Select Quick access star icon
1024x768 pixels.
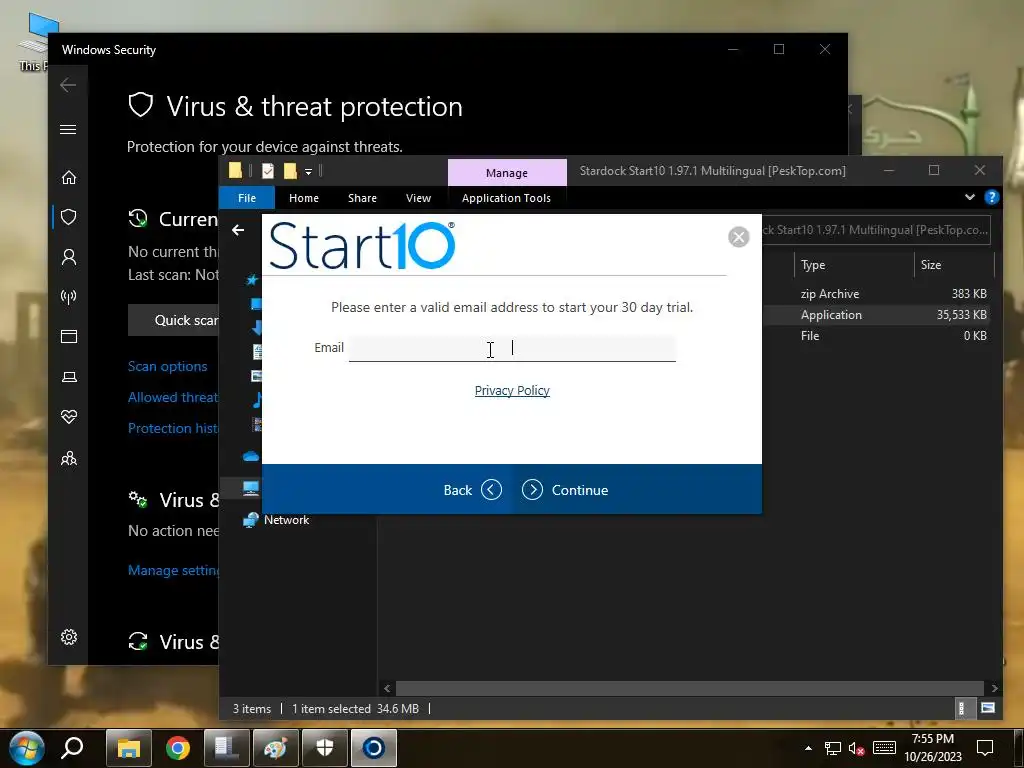click(252, 280)
